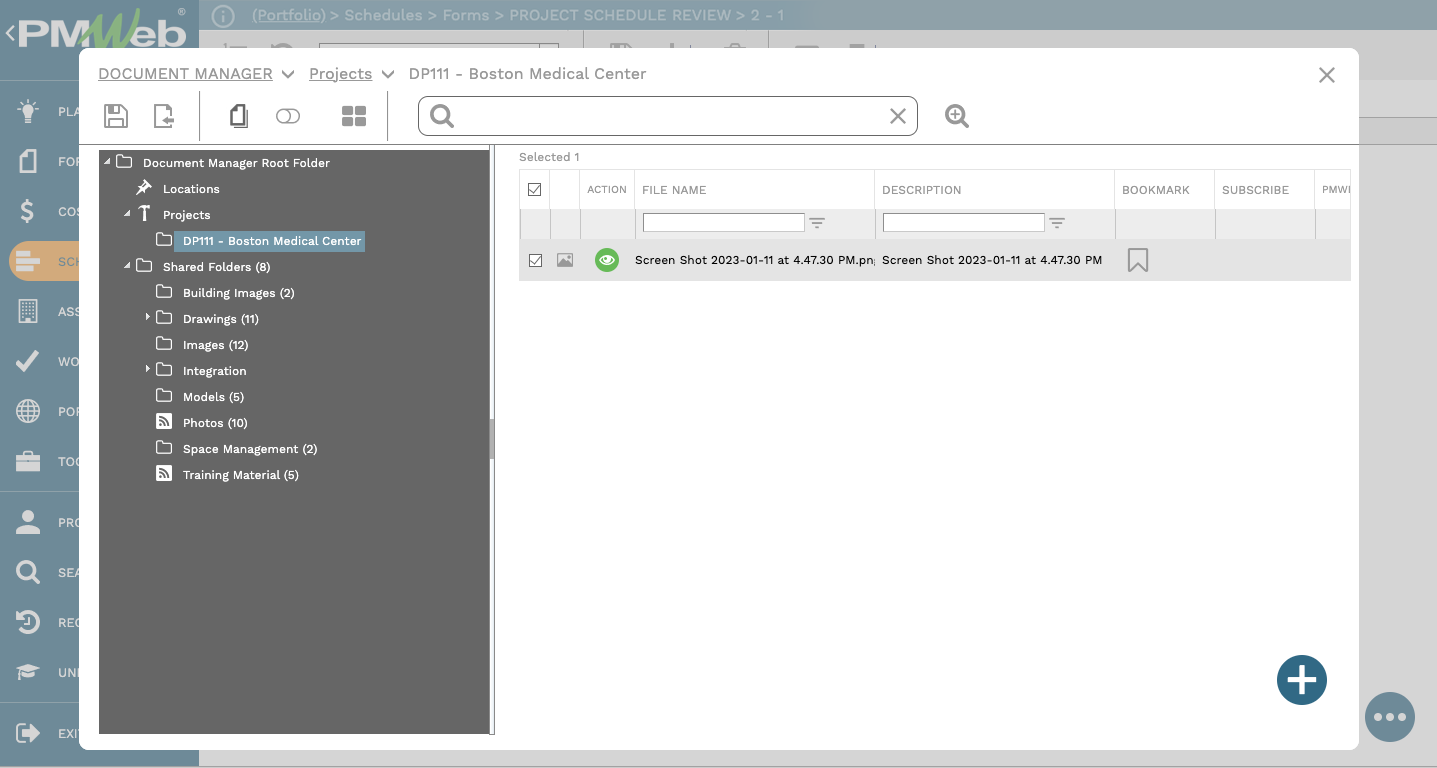Deselect the checkbox on the Screen Shot row

tap(535, 259)
